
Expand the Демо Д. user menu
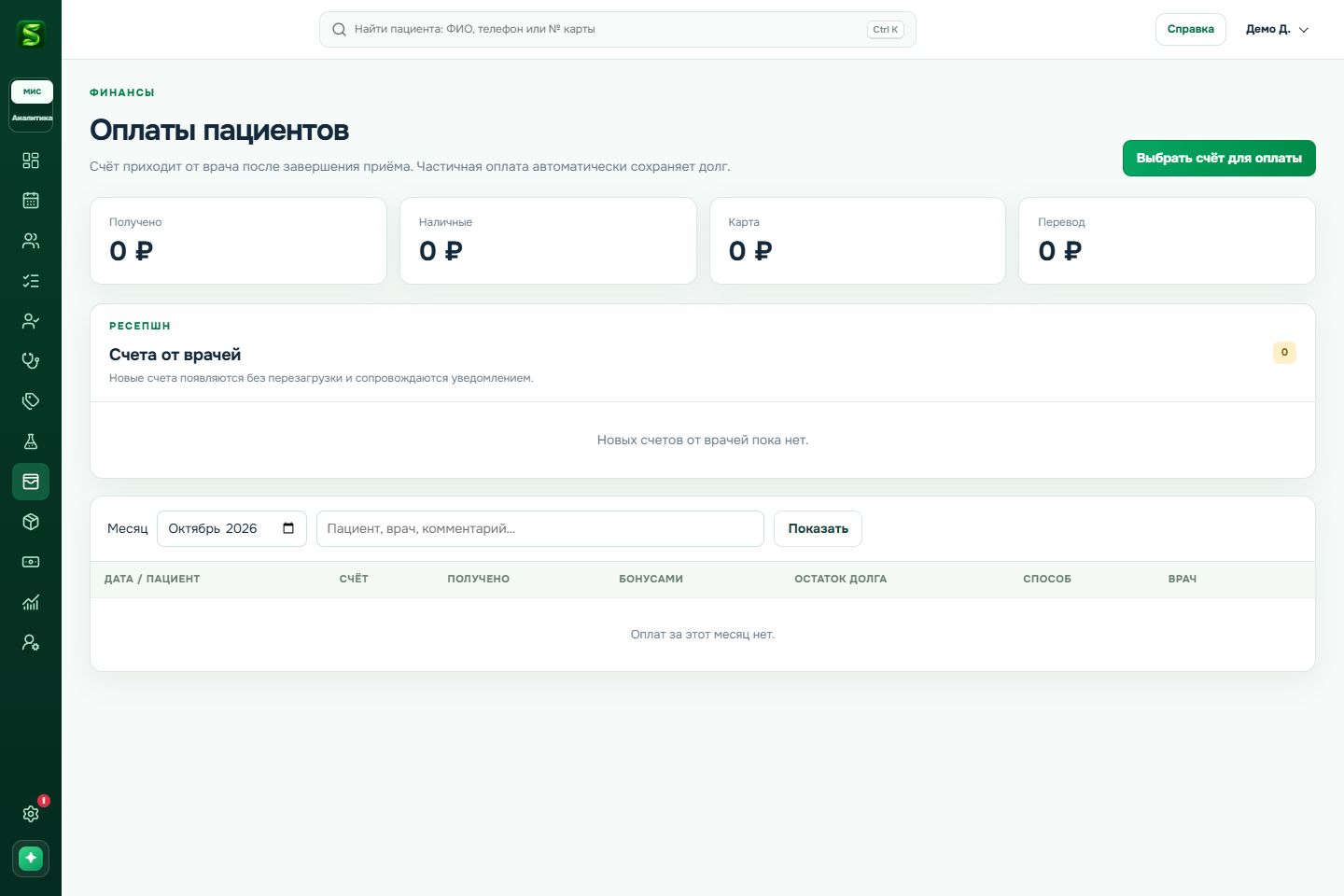pyautogui.click(x=1277, y=29)
